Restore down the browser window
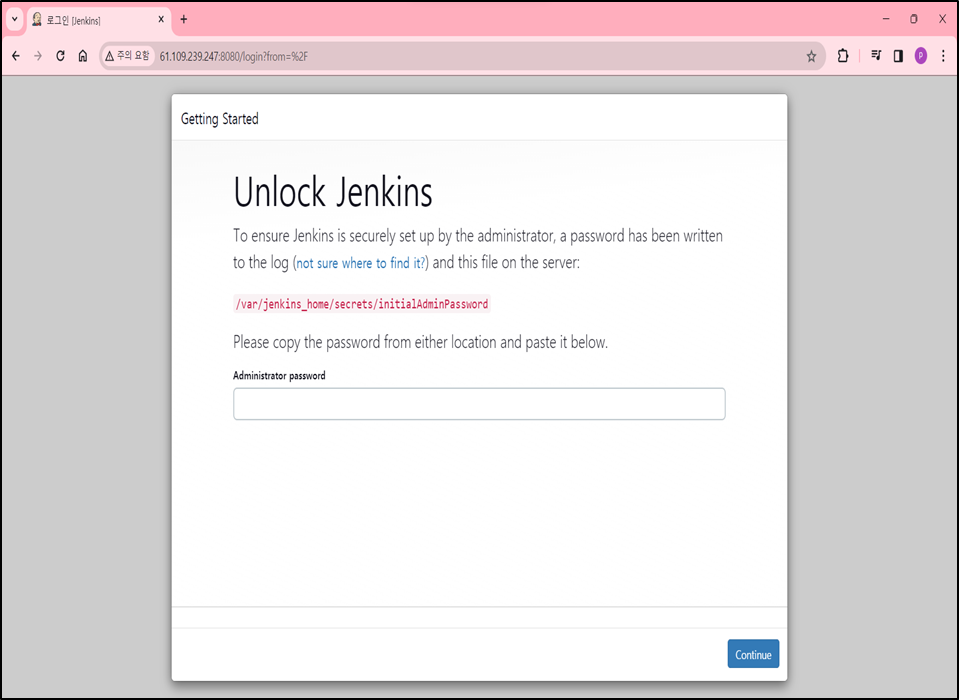959x700 pixels. point(914,19)
